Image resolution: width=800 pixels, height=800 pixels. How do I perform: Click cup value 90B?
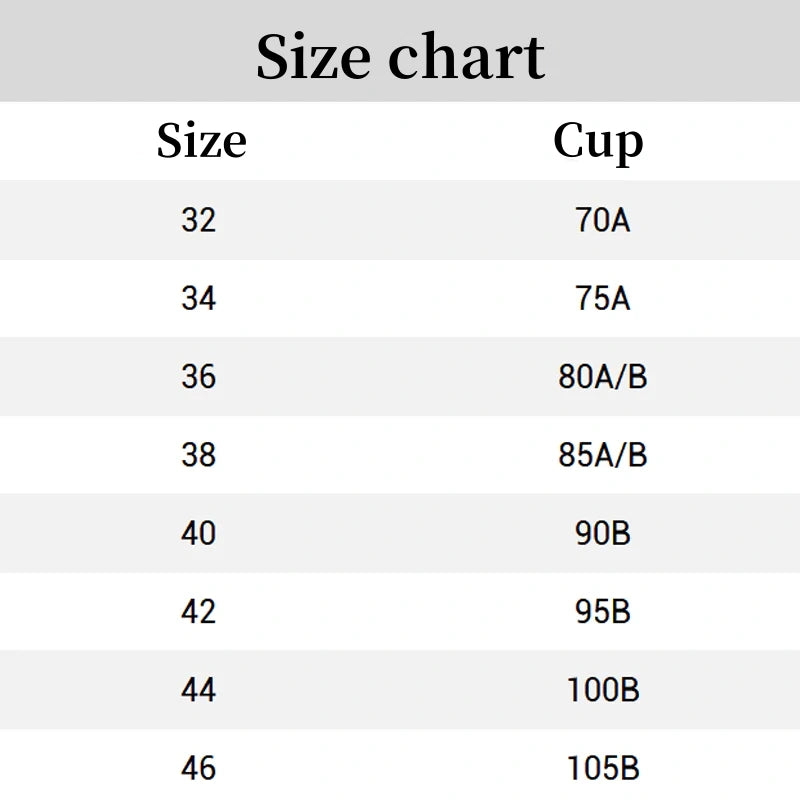[603, 533]
